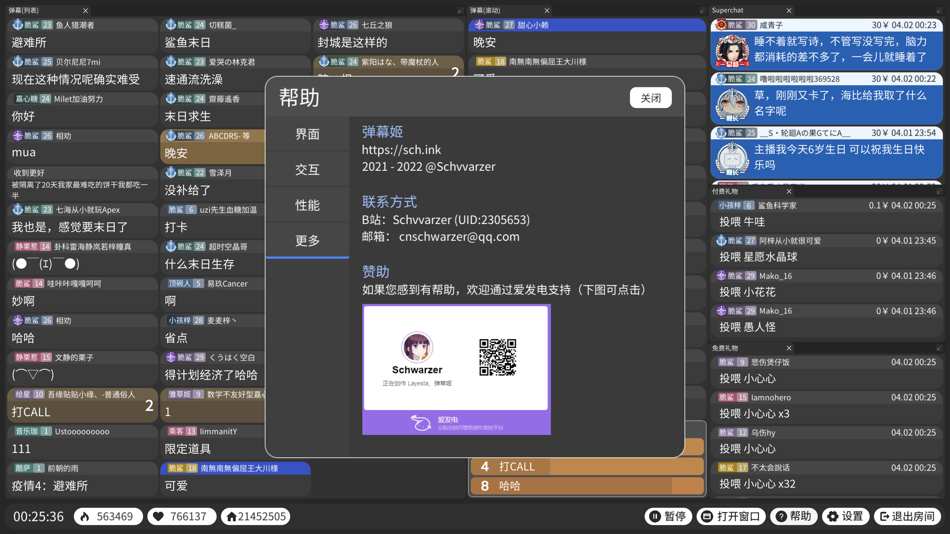This screenshot has width=950, height=534.
Task: Click 咸青子's avatar in Superchat
Action: click(732, 50)
